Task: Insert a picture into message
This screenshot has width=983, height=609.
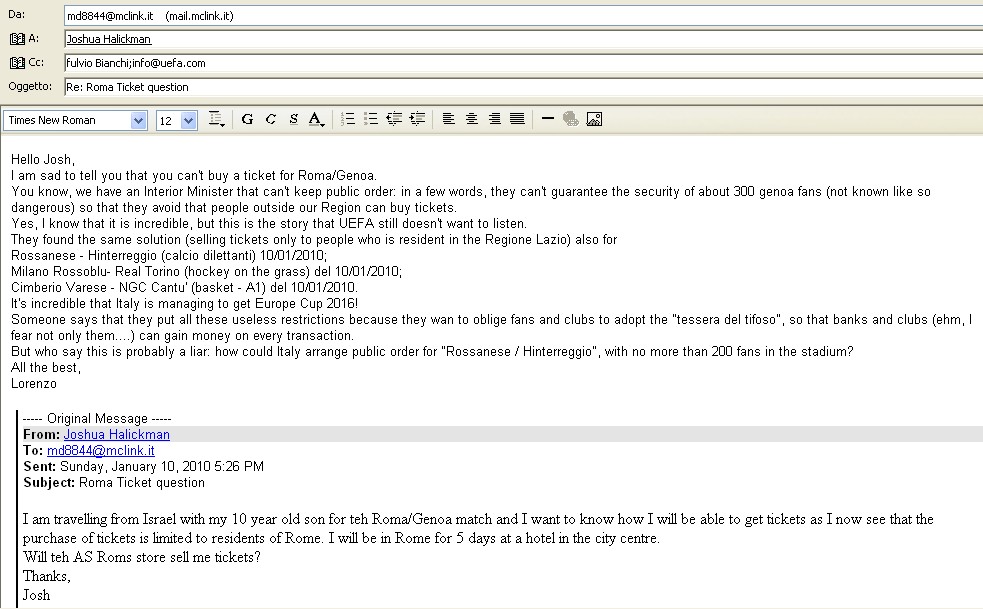Action: pyautogui.click(x=594, y=119)
